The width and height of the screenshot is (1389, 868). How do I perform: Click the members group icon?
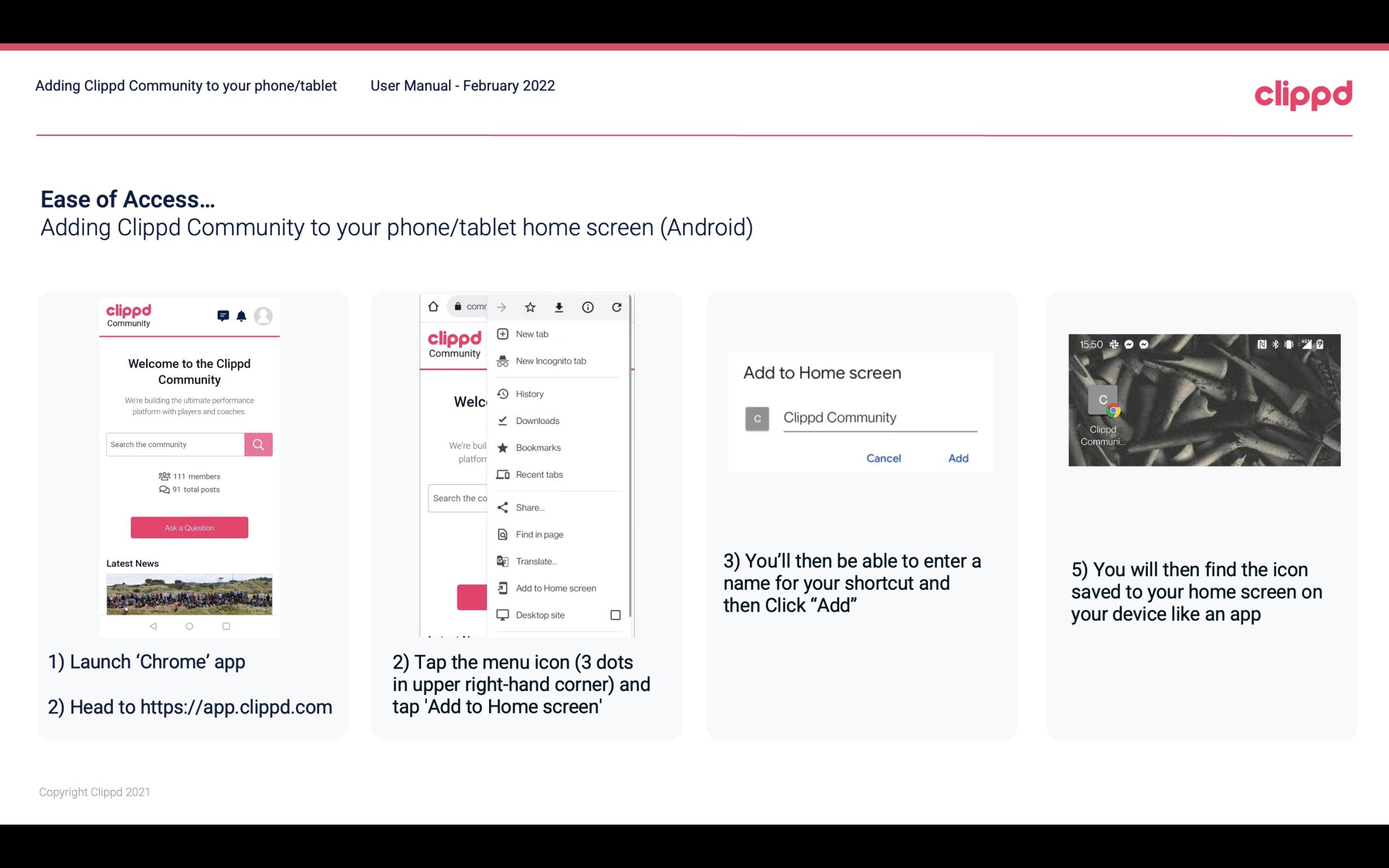162,475
